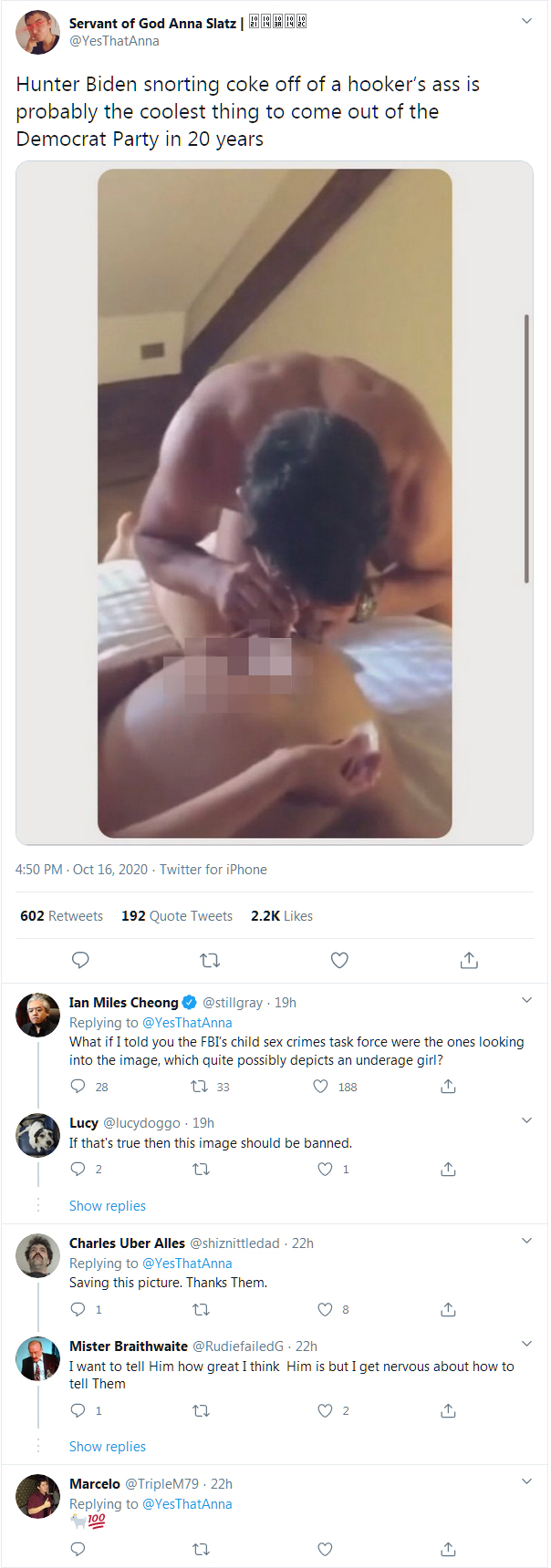
Task: Open the 192 Quote Tweets list
Action: (x=177, y=916)
